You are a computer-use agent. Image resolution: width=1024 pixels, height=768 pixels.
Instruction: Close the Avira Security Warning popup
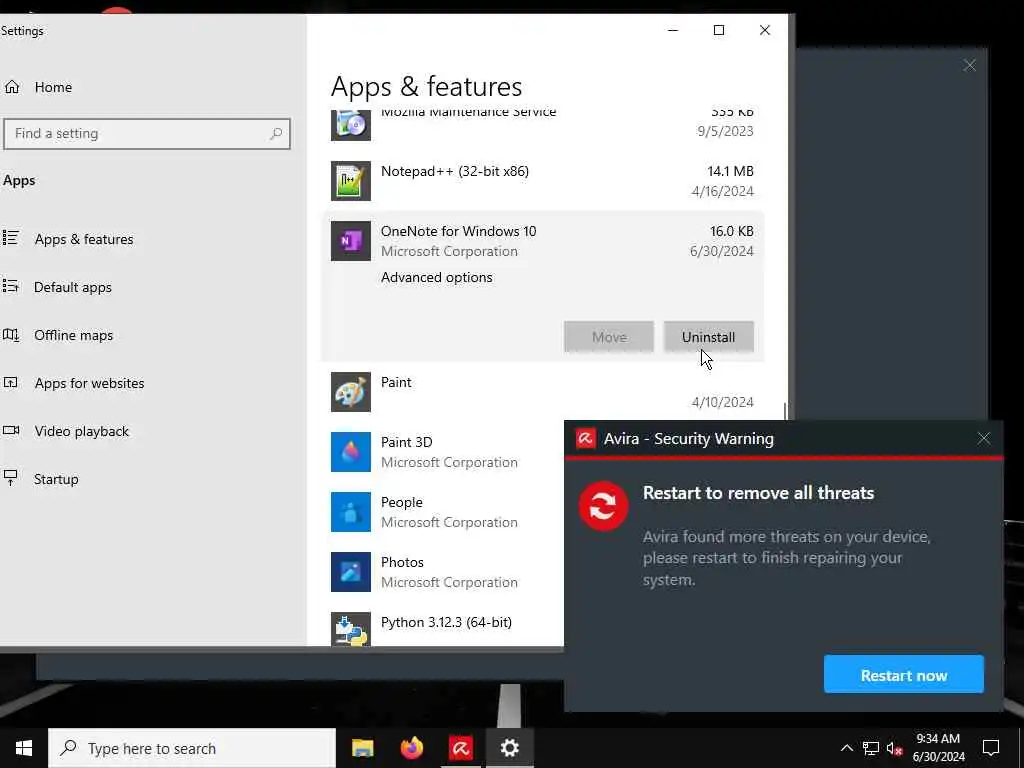(984, 439)
